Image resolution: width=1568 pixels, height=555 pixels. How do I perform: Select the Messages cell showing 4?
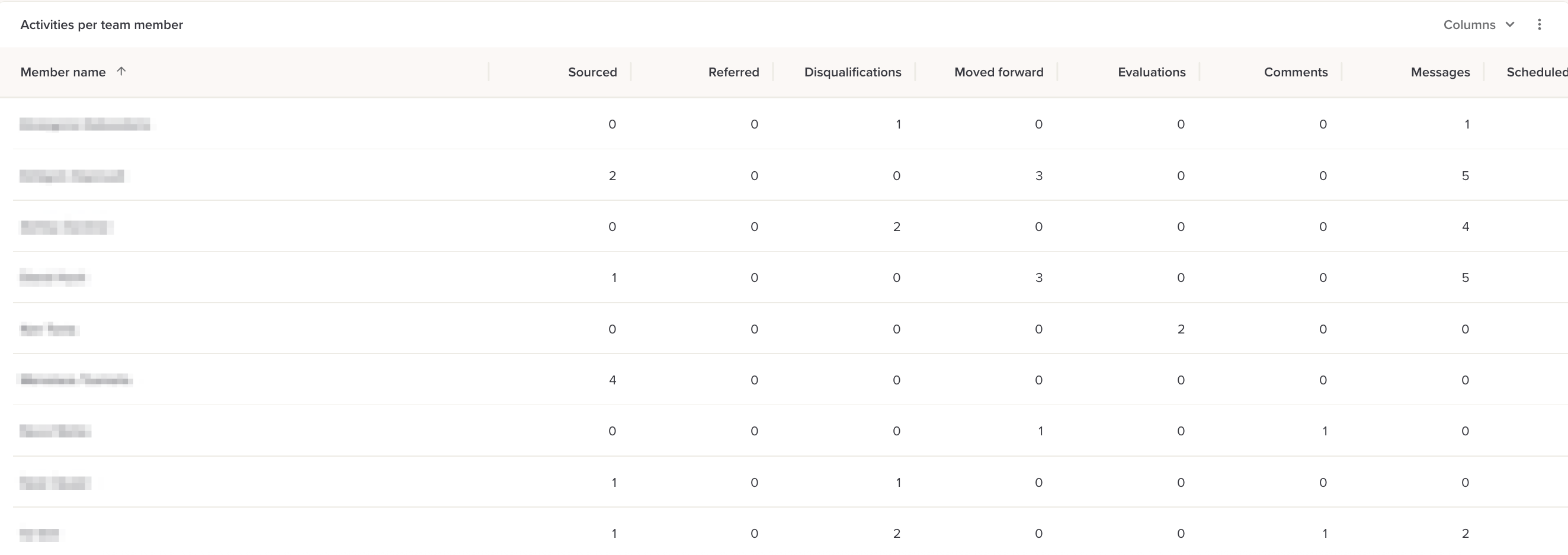coord(1465,226)
